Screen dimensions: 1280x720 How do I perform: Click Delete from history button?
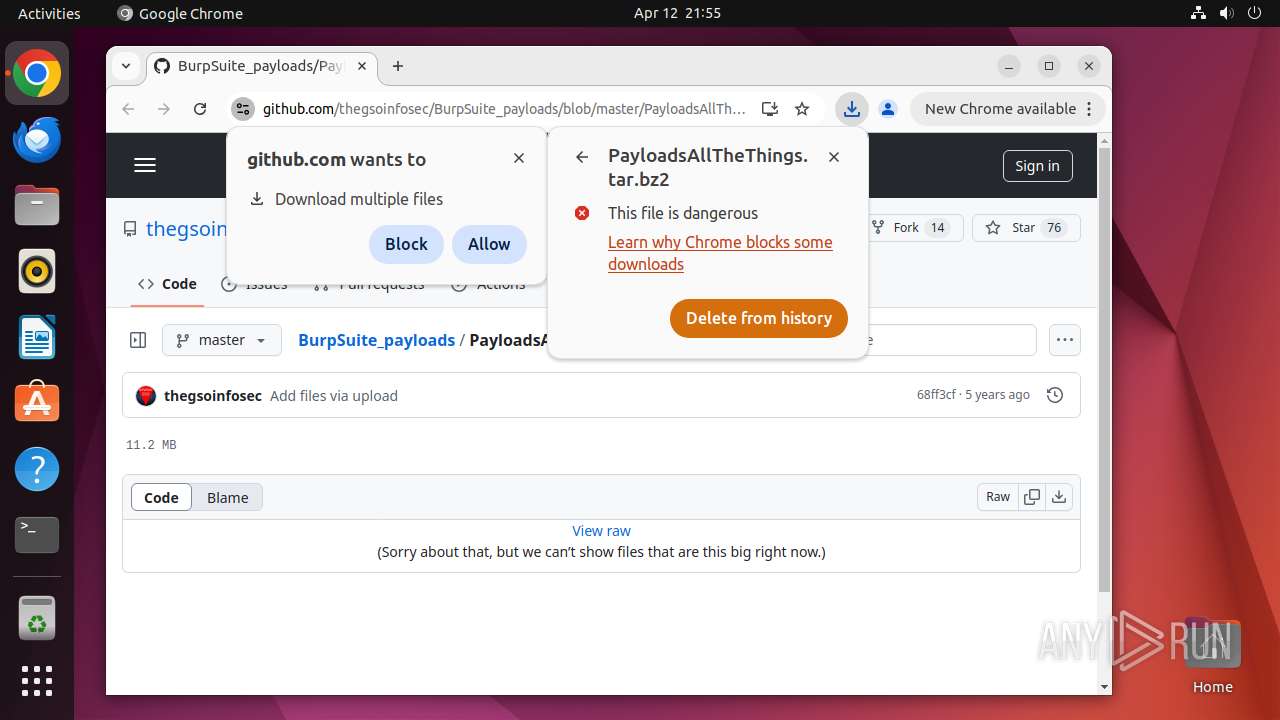(x=759, y=318)
